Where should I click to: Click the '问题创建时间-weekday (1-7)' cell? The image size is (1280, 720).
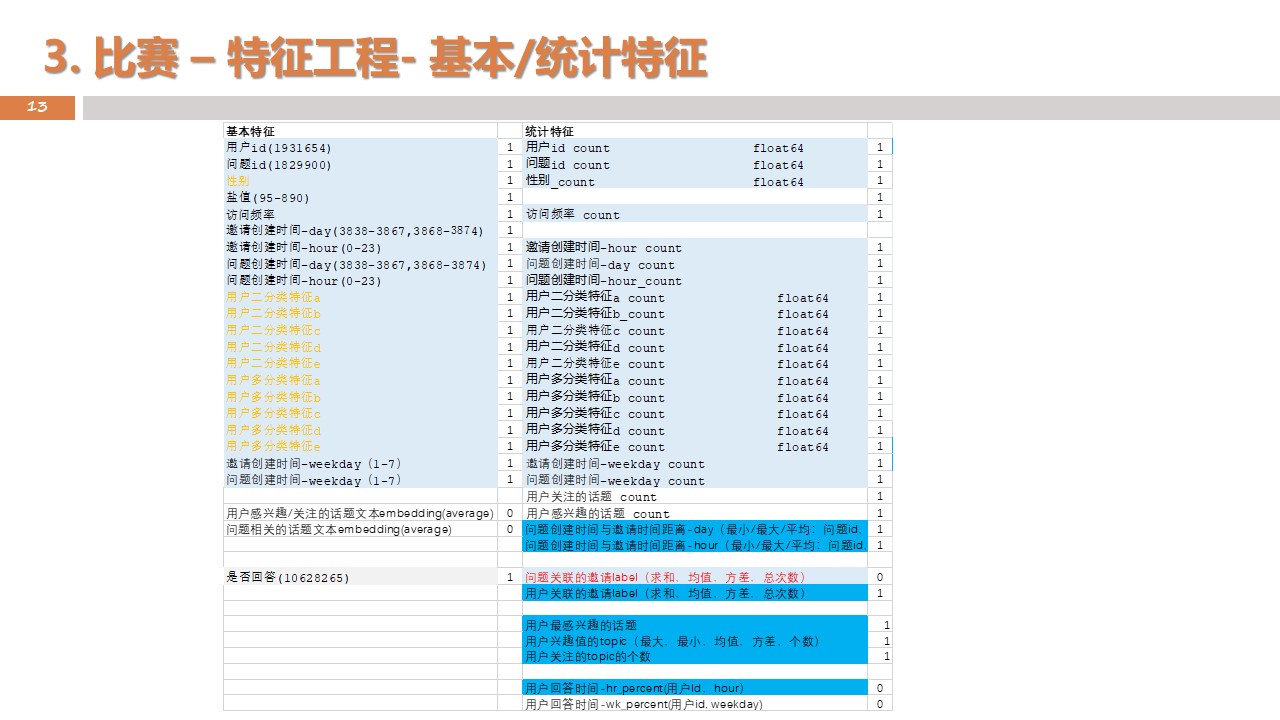[x=360, y=480]
